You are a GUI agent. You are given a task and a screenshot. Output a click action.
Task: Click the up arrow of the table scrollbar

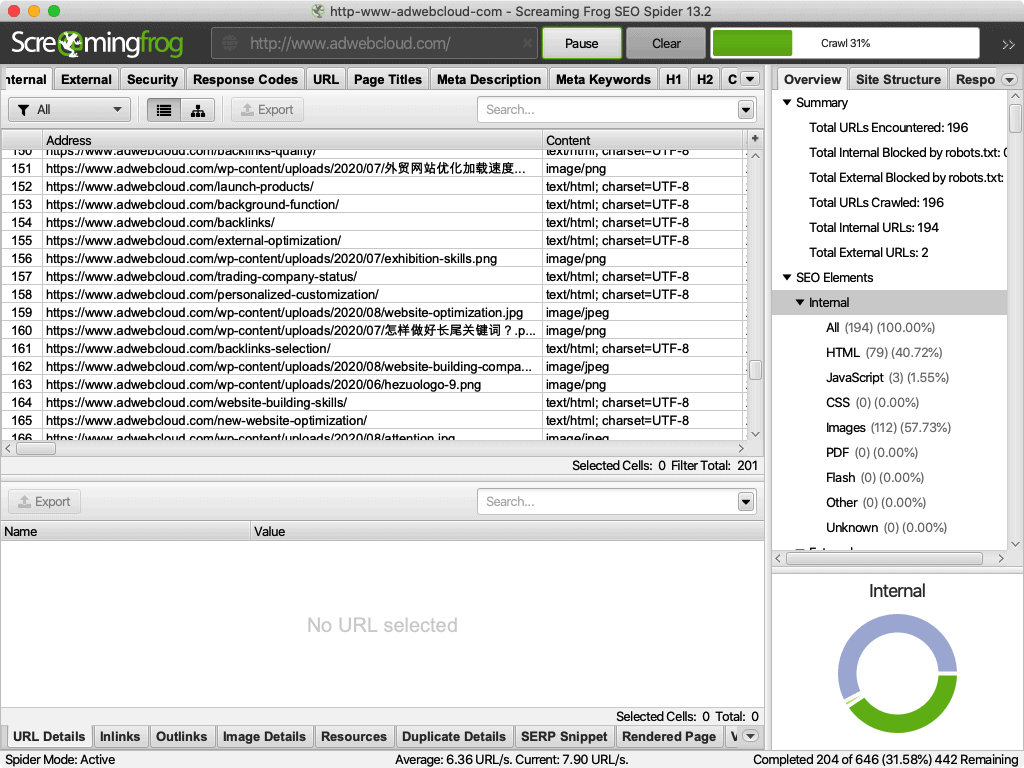click(756, 156)
